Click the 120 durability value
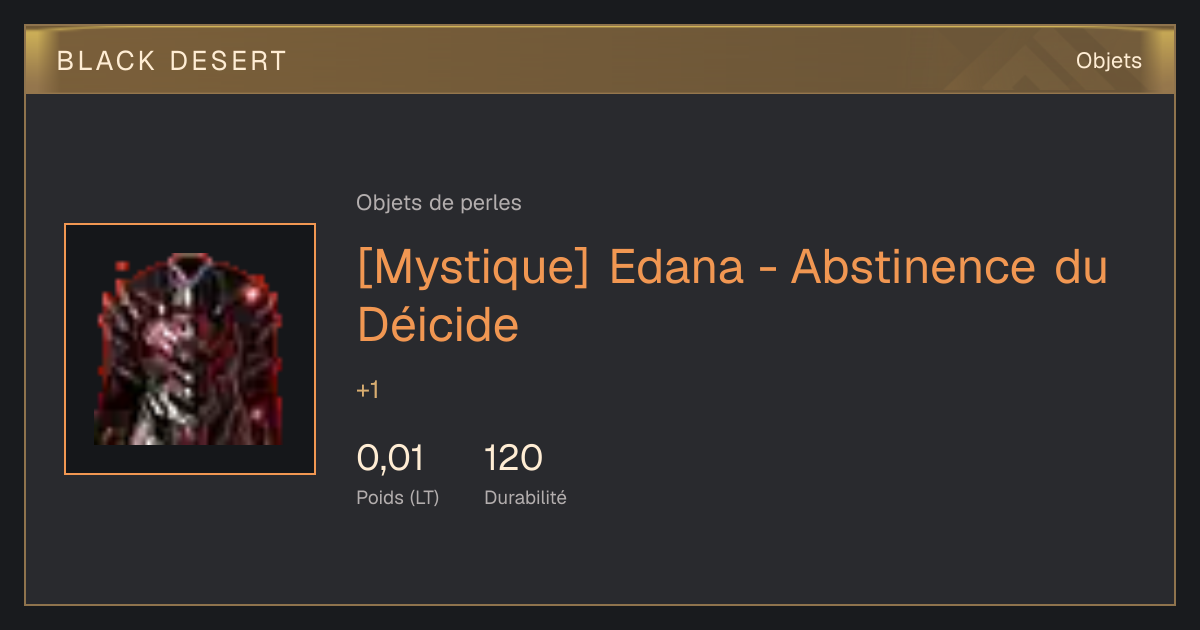Screen dimensions: 1200x630 (x=513, y=458)
